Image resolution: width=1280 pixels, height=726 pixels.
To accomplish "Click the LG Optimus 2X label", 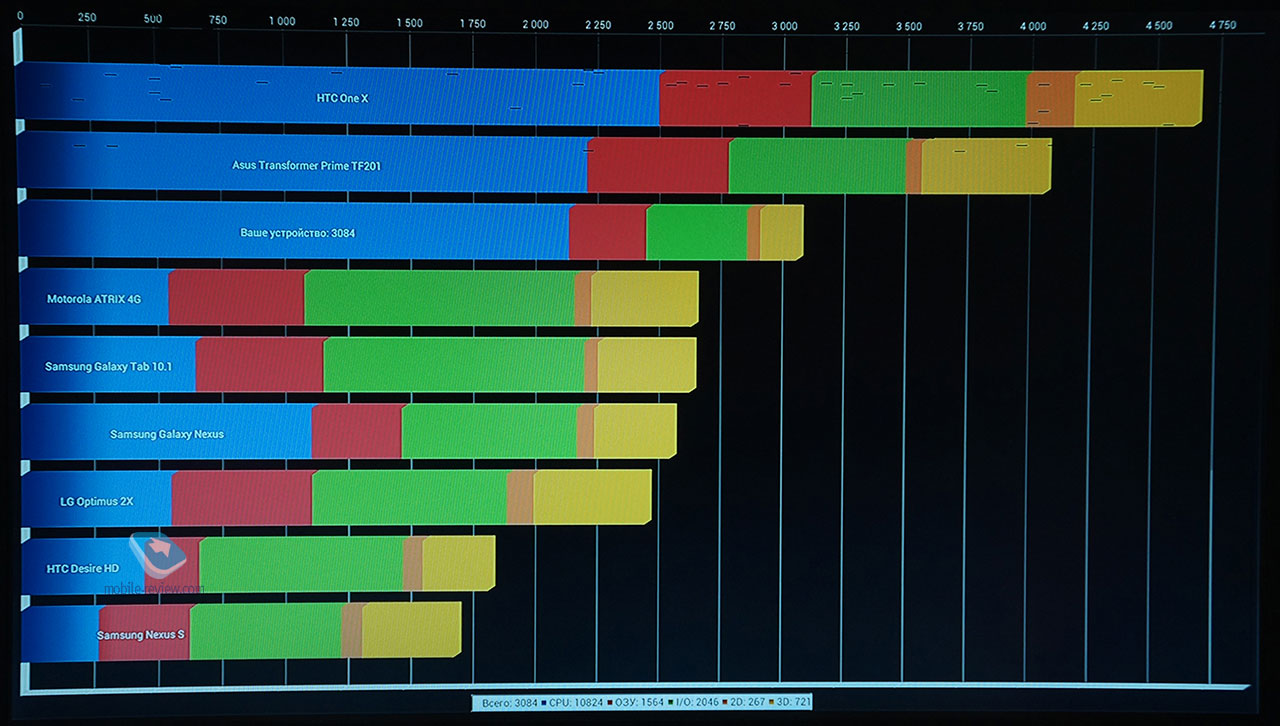I will pos(97,501).
